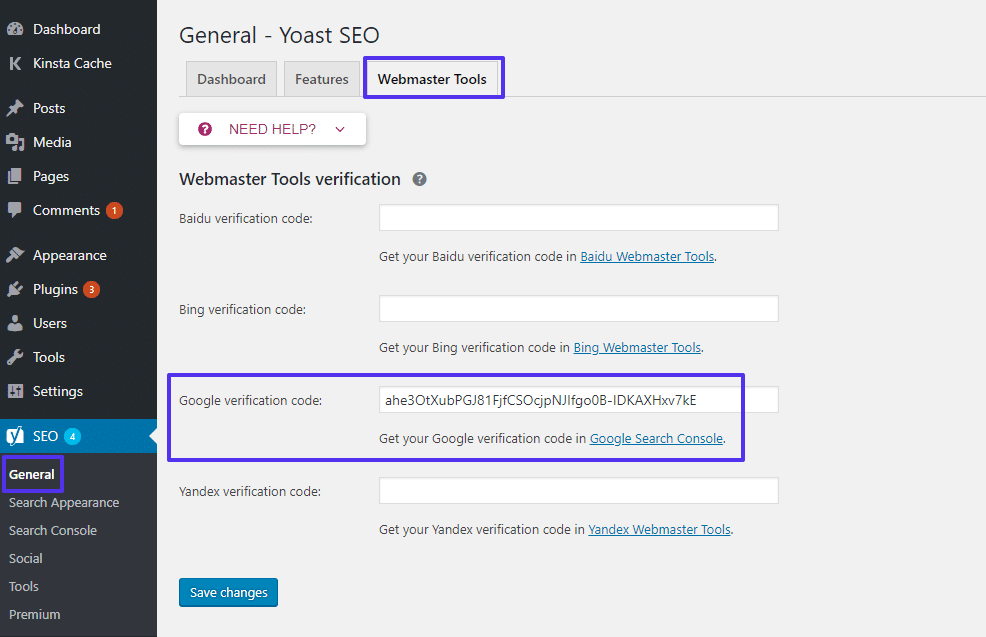
Task: Switch to the Dashboard tab in Yoast
Action: click(231, 79)
